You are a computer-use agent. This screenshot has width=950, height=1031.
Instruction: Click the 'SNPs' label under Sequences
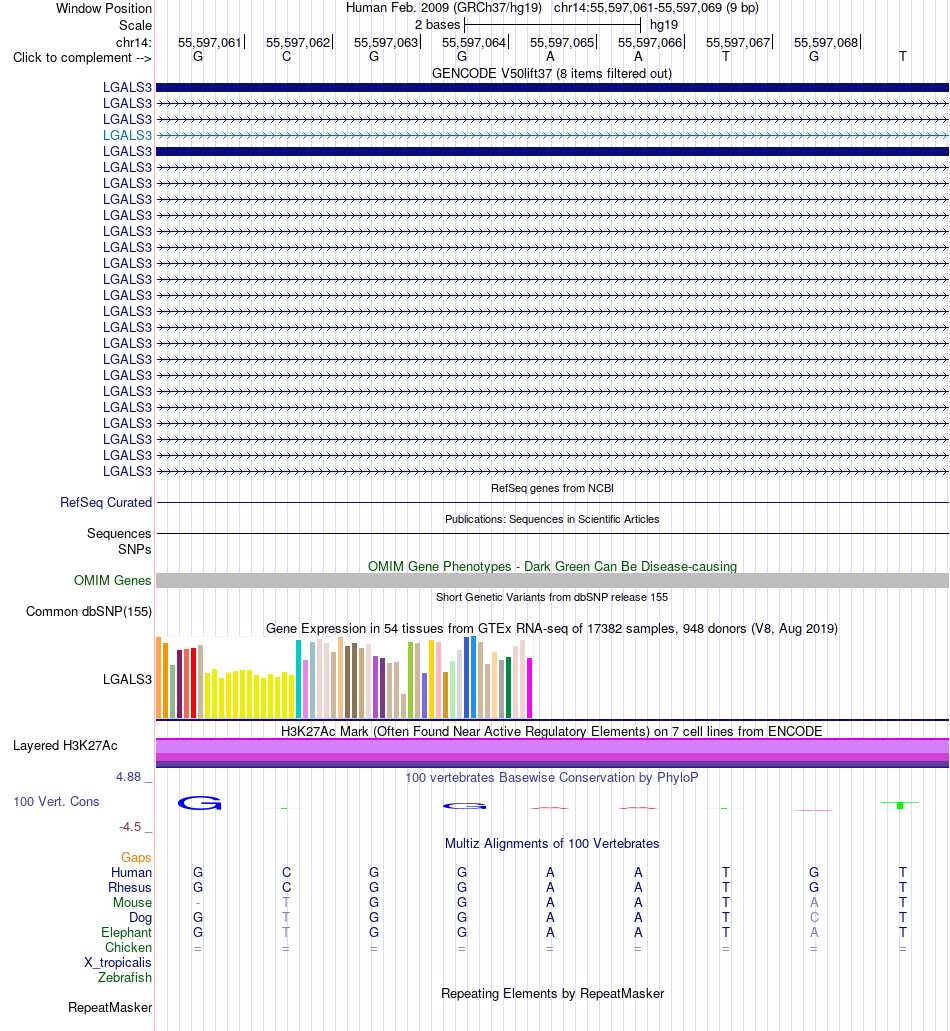pos(134,549)
